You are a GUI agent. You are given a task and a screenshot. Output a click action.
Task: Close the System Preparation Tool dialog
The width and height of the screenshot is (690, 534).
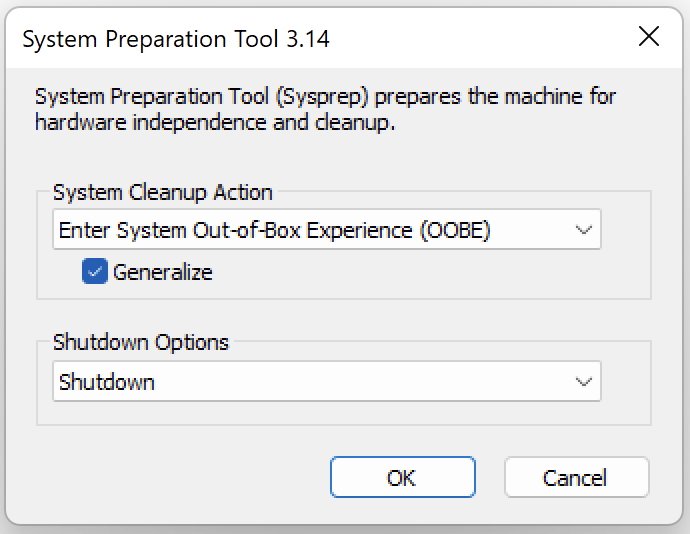point(648,38)
